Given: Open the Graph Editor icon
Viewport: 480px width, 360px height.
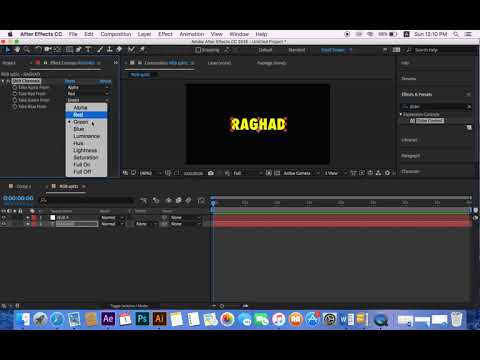Looking at the screenshot, I should pos(201,200).
